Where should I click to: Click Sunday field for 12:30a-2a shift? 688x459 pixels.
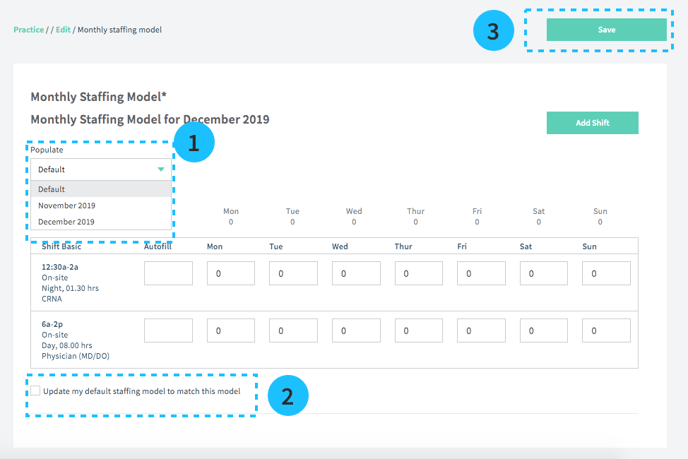[x=606, y=274]
